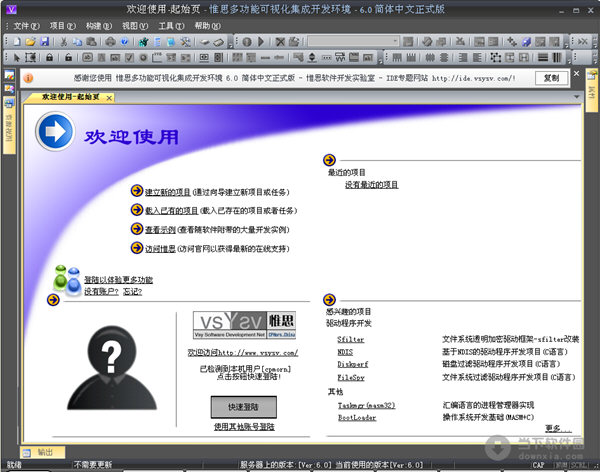Click the first icon in left sidebar
The image size is (600, 472).
click(9, 75)
